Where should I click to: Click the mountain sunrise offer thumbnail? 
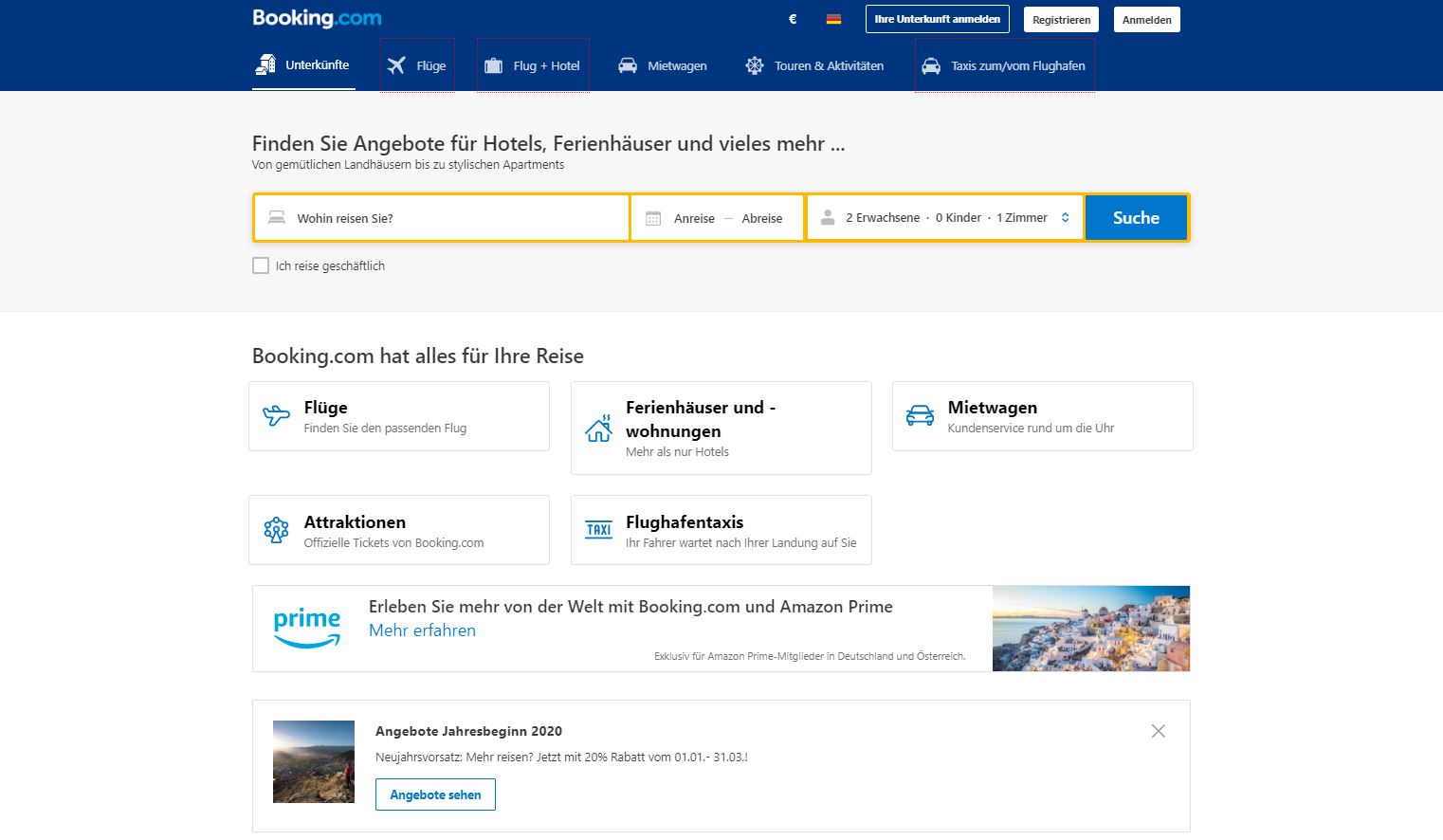[314, 761]
